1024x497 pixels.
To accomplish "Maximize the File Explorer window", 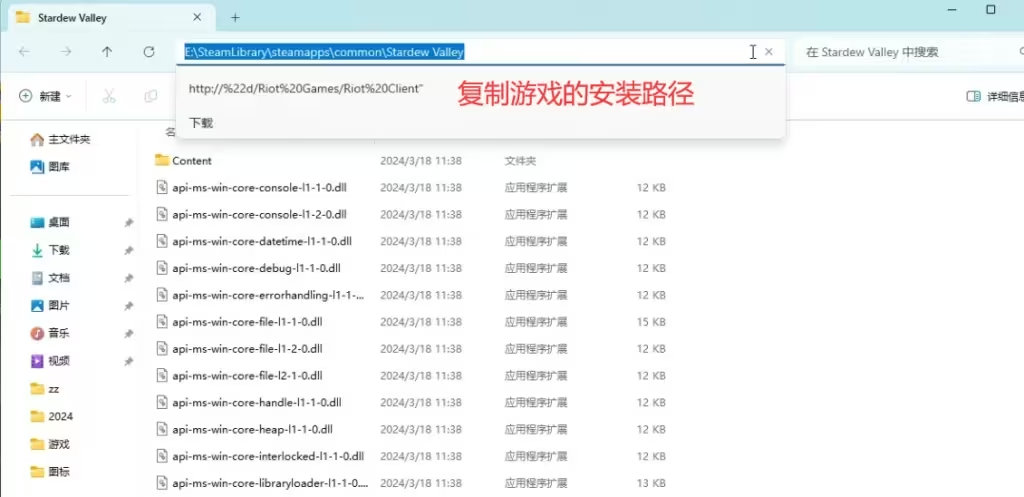I will coord(991,10).
